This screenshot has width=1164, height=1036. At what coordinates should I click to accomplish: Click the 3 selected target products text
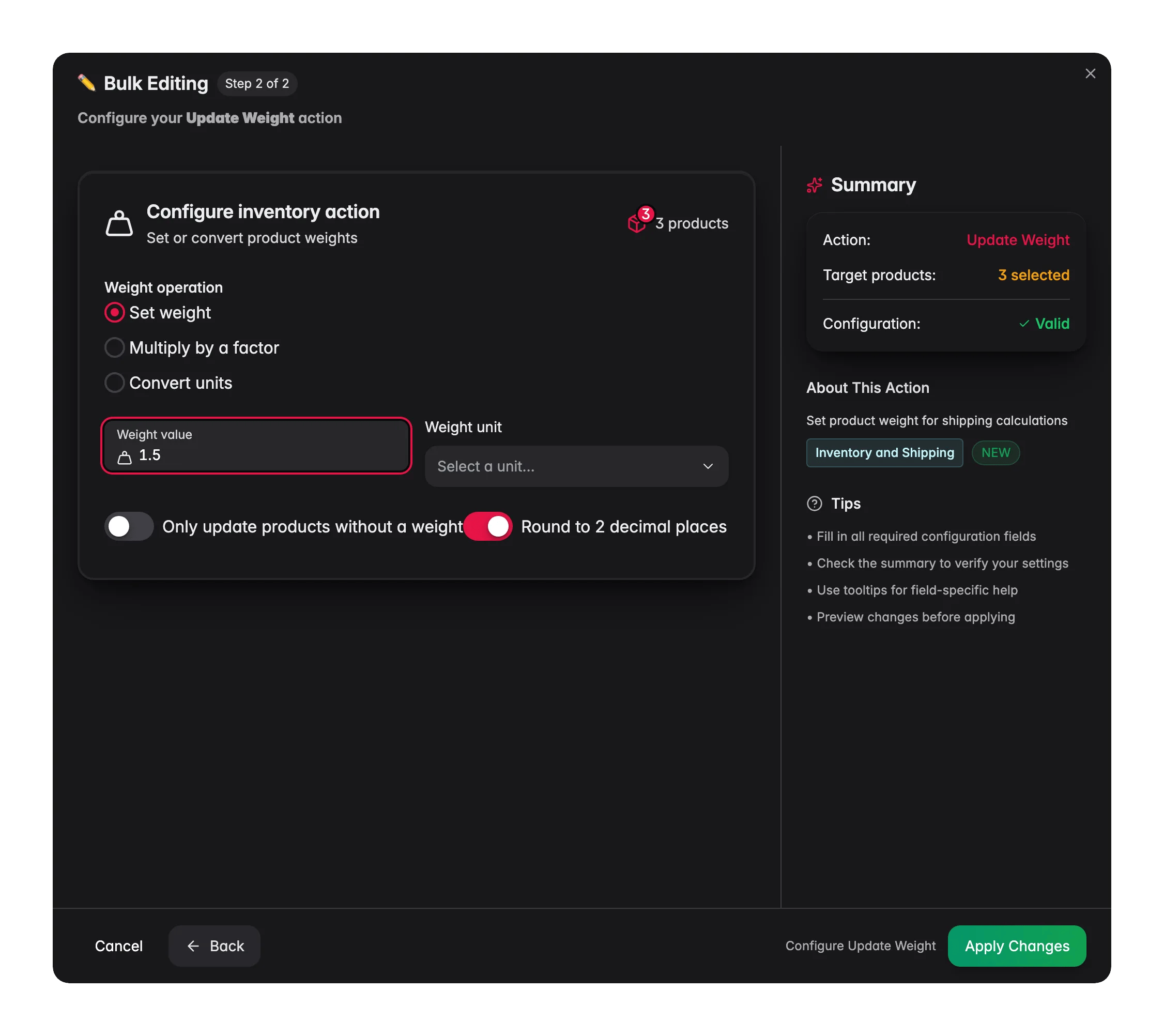1034,275
